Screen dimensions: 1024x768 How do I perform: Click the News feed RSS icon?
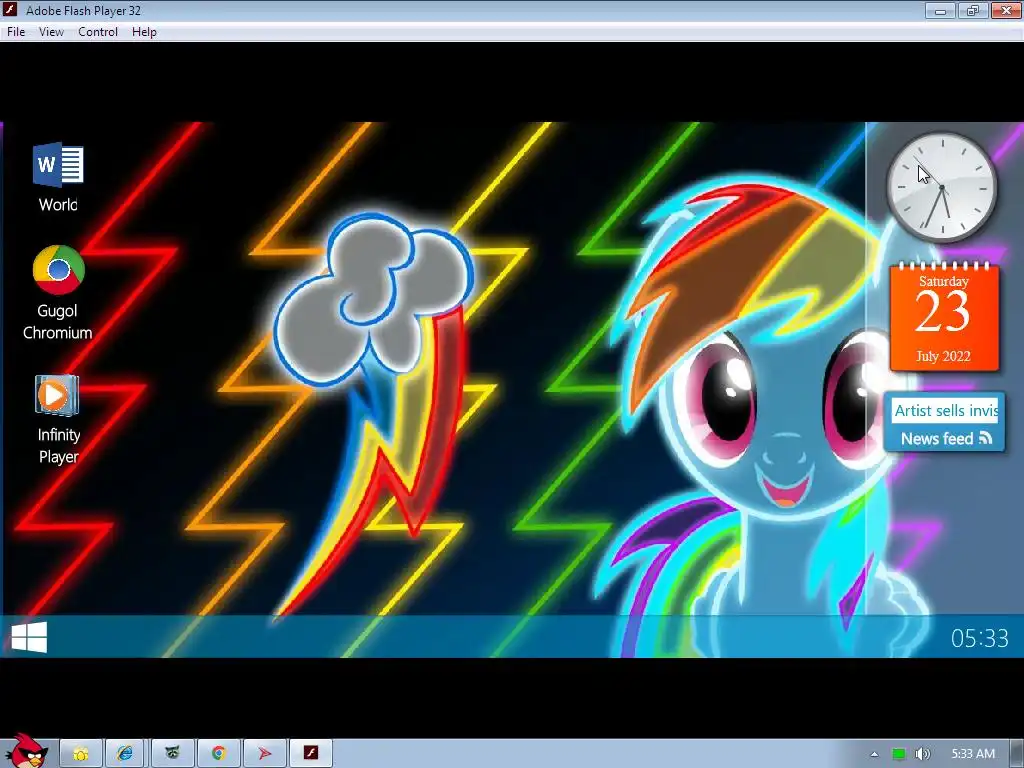pos(986,438)
